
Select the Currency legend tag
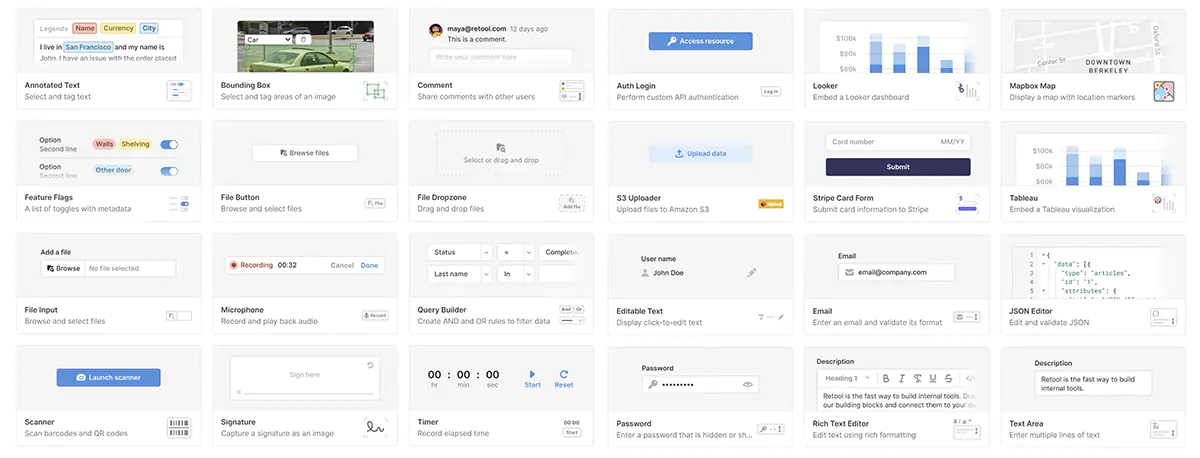(x=119, y=28)
